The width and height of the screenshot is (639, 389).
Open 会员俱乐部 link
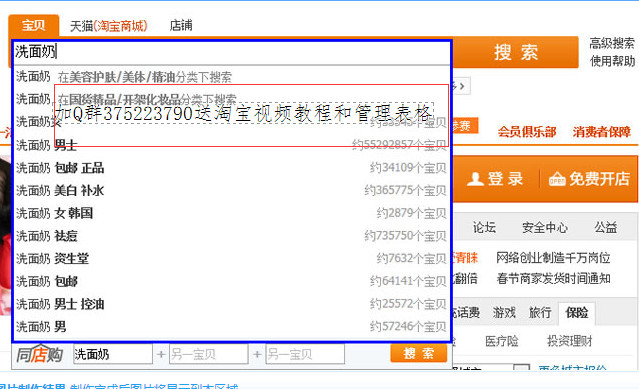527,132
